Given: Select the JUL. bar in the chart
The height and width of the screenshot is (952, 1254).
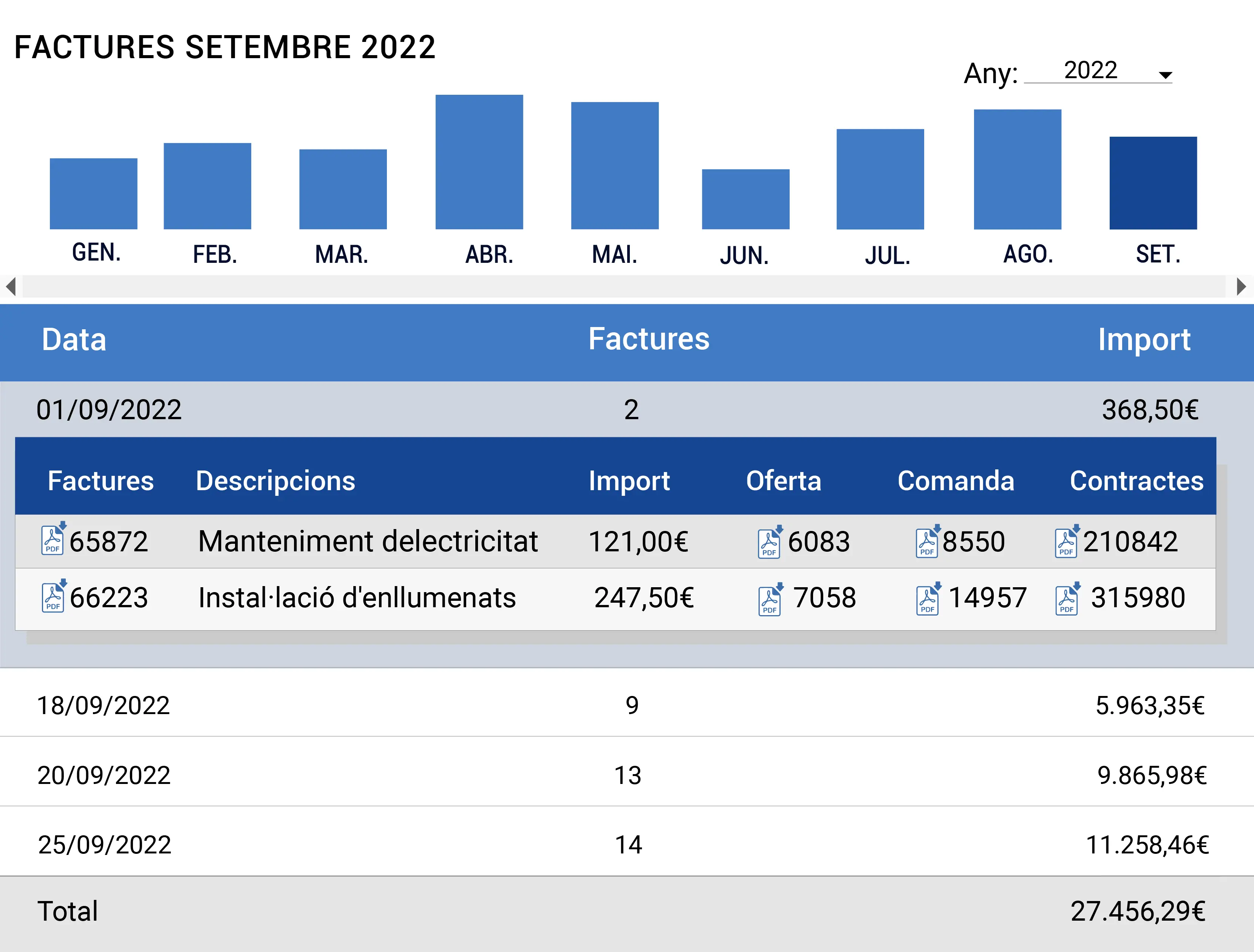Looking at the screenshot, I should point(880,179).
